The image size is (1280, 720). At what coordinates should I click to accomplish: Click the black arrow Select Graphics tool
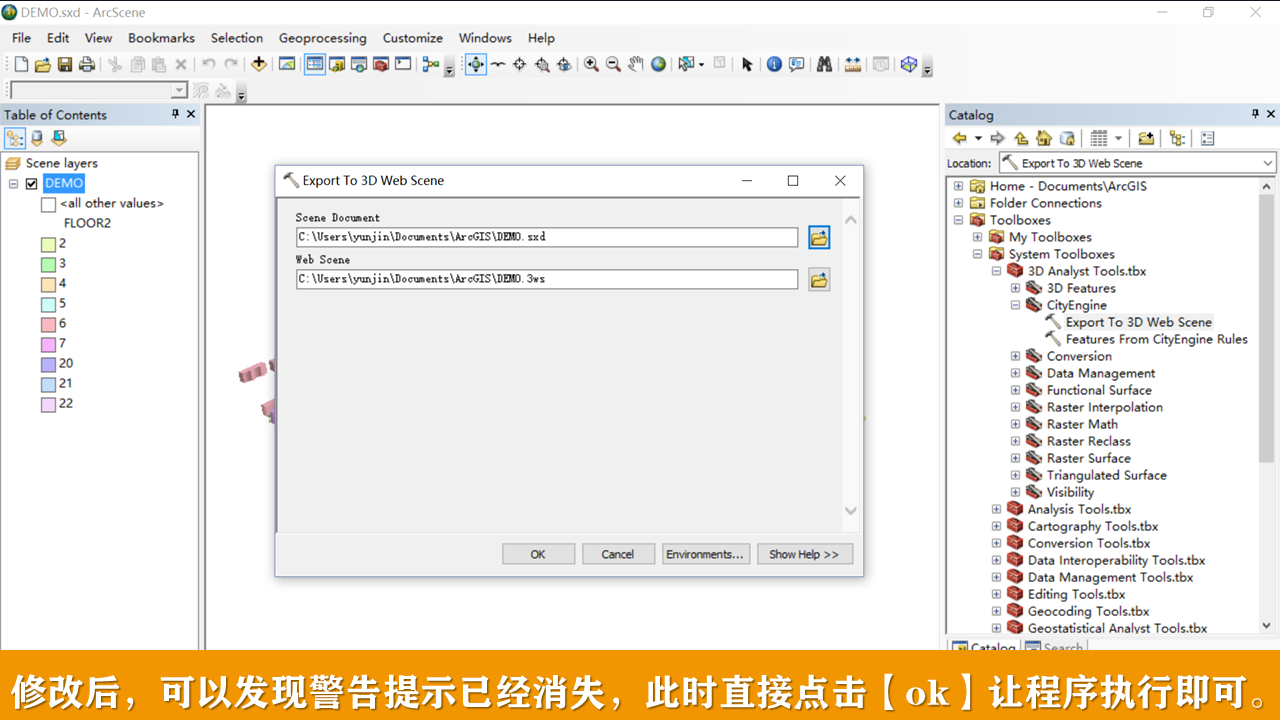(746, 64)
